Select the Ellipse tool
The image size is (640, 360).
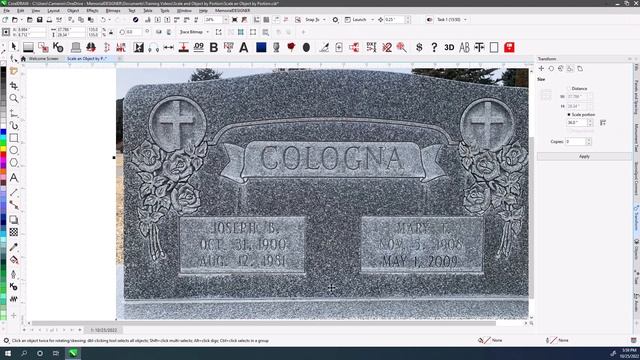coord(14,150)
